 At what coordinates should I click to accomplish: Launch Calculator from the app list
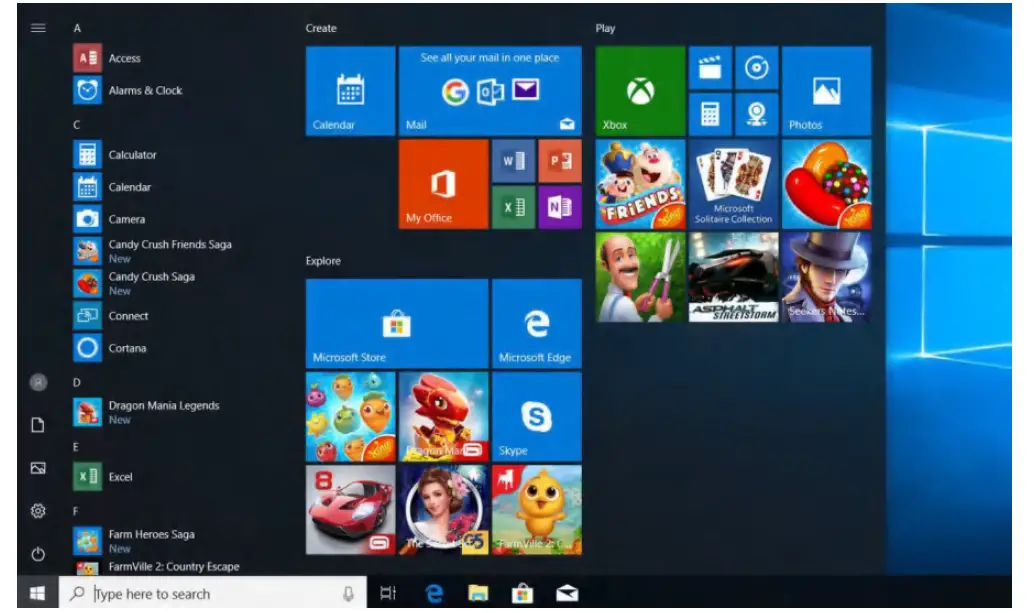point(152,155)
